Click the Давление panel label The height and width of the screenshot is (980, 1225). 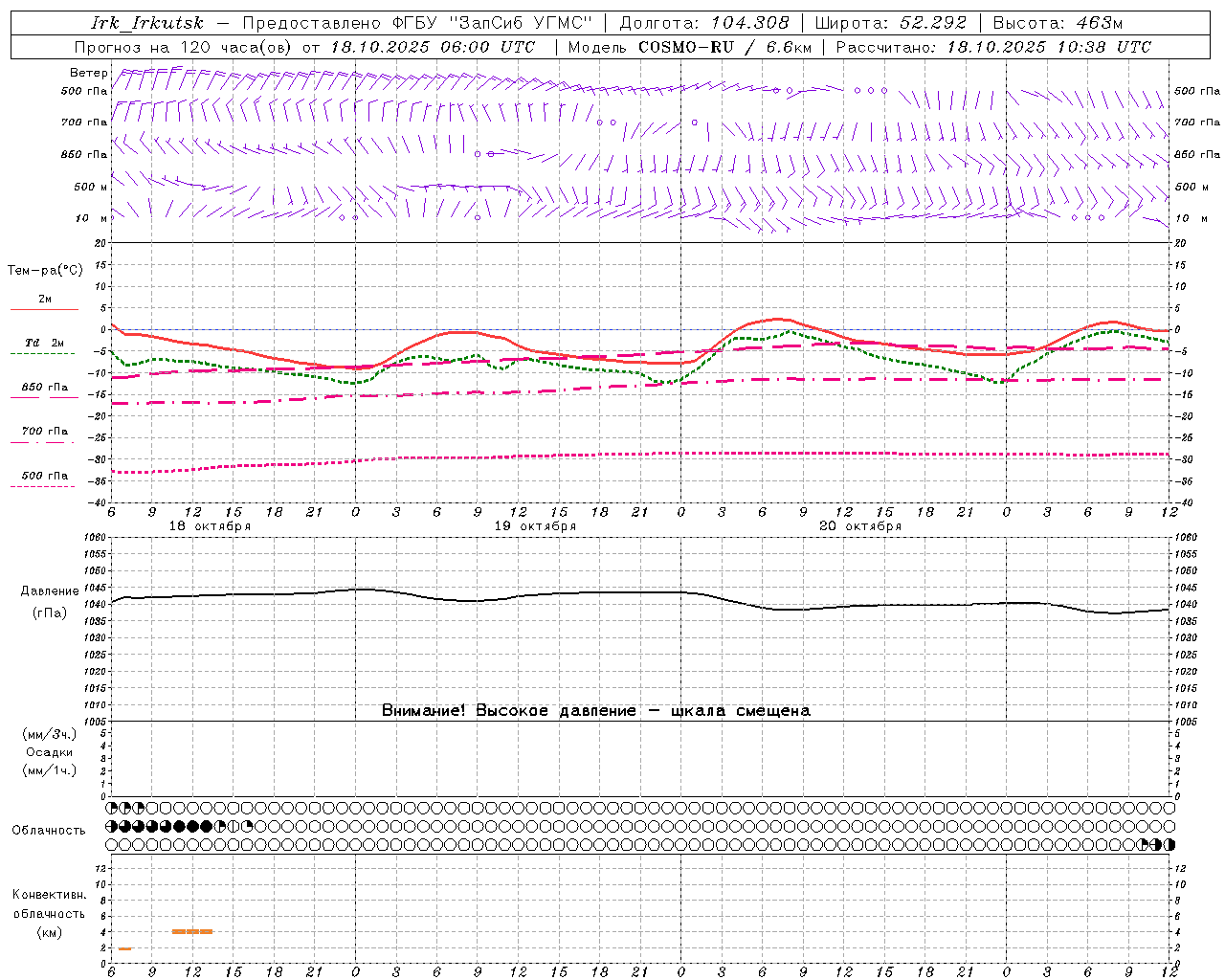pos(50,591)
